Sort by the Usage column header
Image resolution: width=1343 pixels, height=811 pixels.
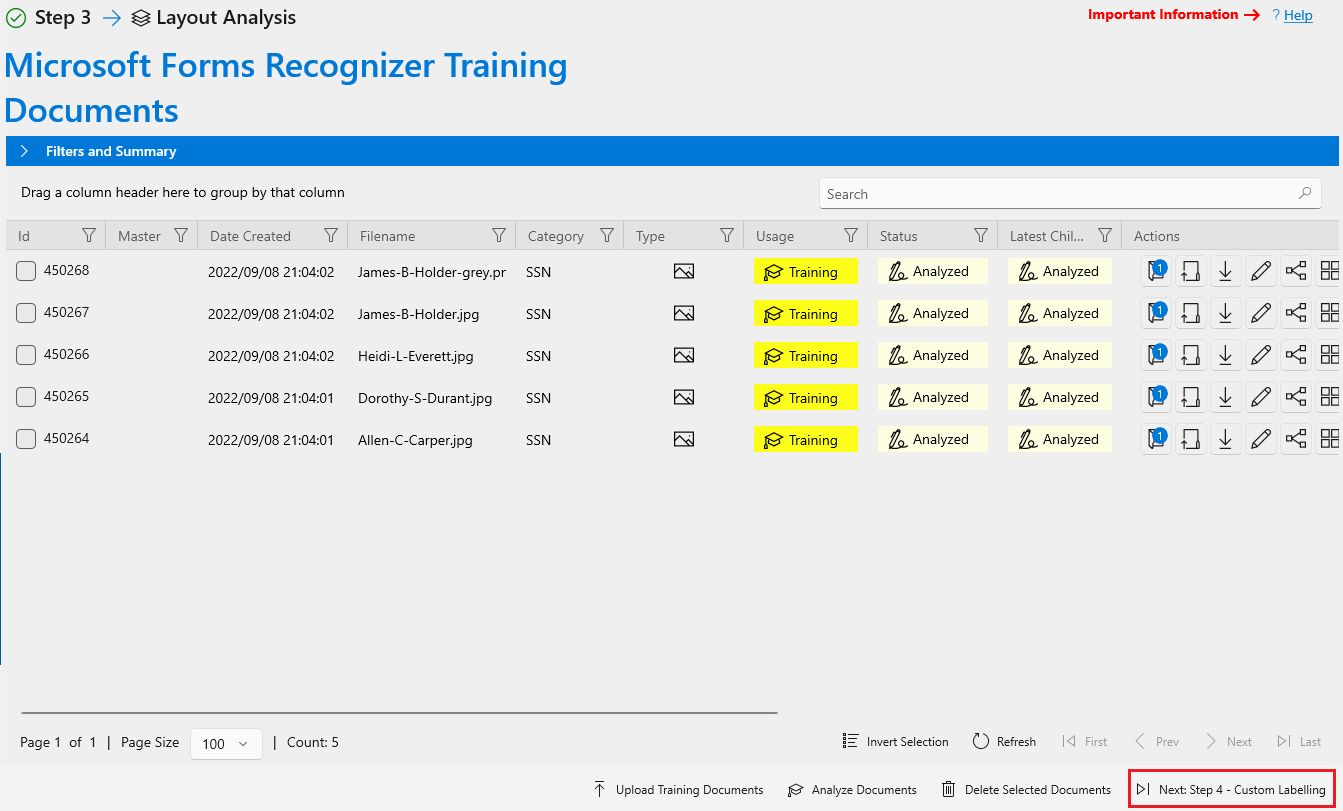click(x=775, y=236)
